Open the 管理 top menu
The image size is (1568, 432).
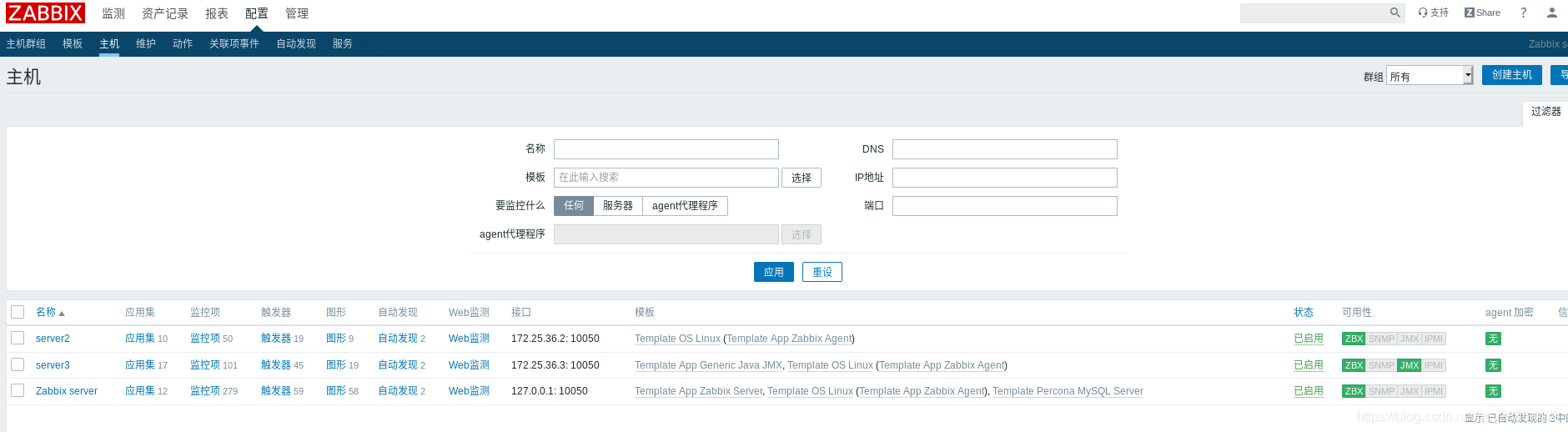[297, 13]
